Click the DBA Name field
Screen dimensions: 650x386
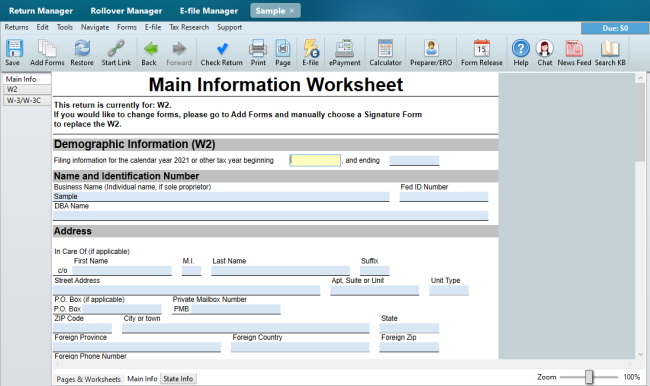(271, 216)
